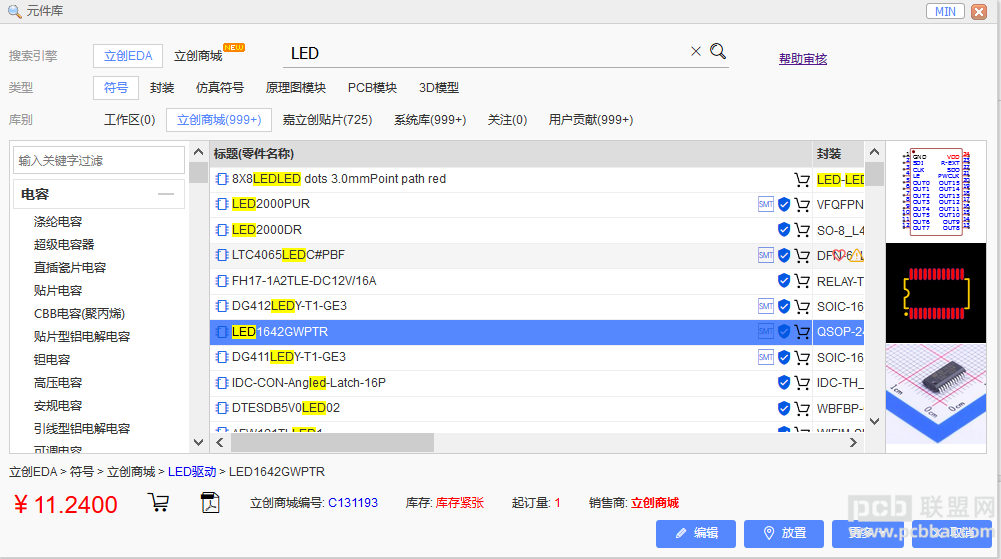Click 立创商城 seller link
Viewport: 1001px width, 559px height.
pyautogui.click(x=655, y=503)
